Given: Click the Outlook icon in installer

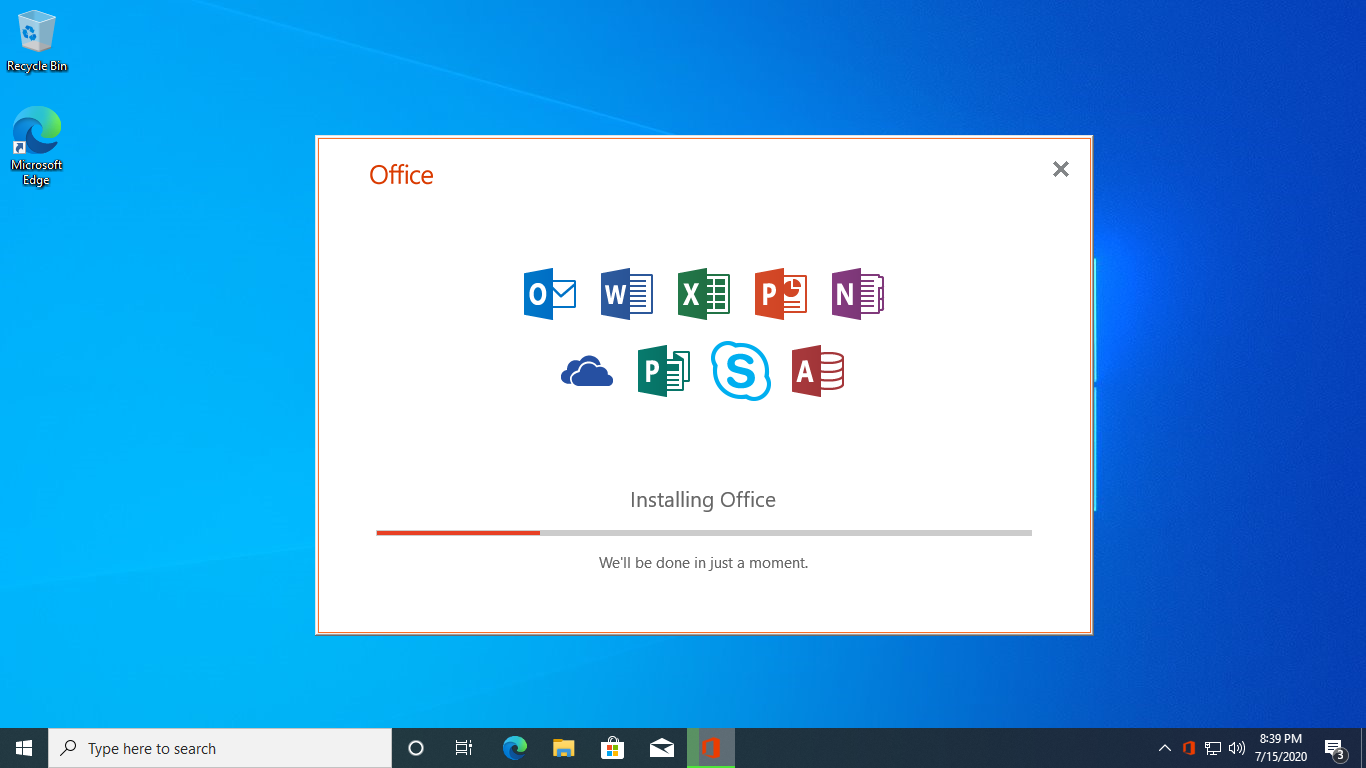Looking at the screenshot, I should click(550, 294).
